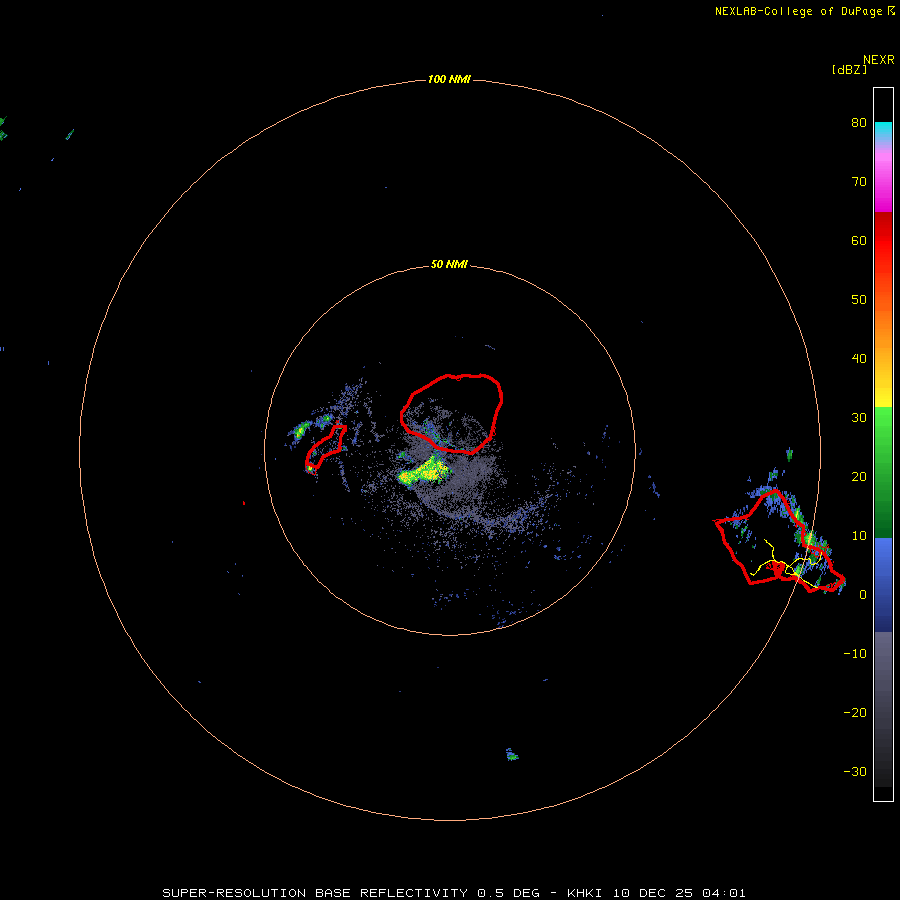
Task: Click the 10 value on the dBZ scale
Action: [859, 536]
